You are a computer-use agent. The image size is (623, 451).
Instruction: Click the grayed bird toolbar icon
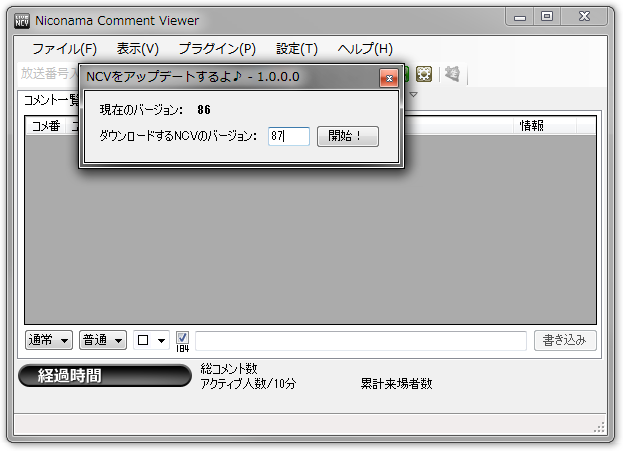point(452,74)
